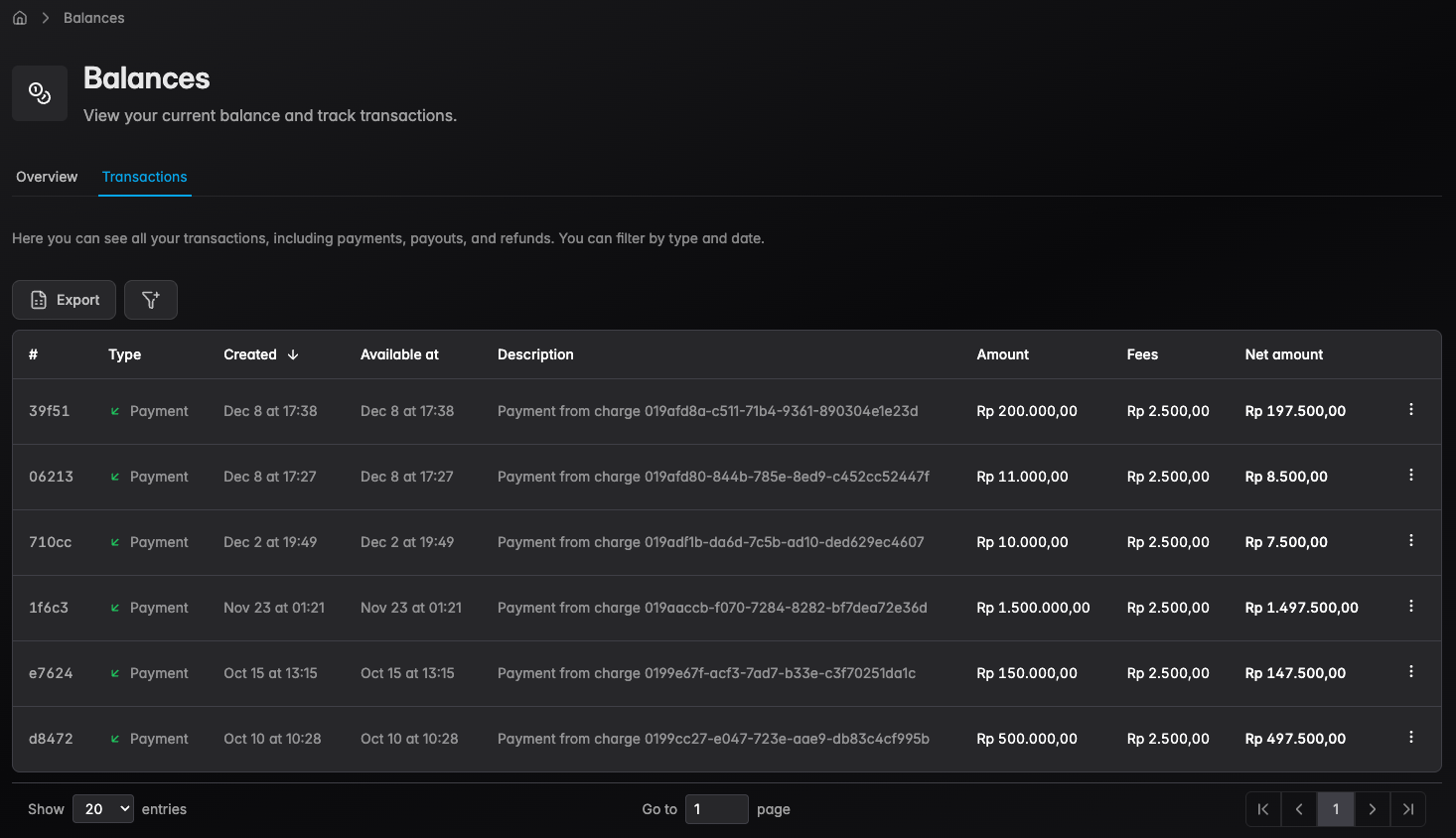Open row options for transaction d8472
Viewport: 1456px width, 838px height.
click(x=1410, y=738)
